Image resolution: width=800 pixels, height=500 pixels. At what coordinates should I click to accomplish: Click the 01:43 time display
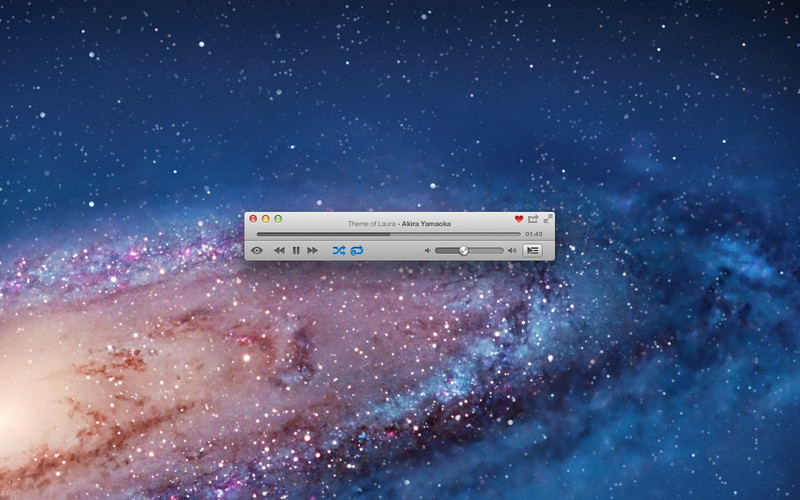(x=534, y=234)
